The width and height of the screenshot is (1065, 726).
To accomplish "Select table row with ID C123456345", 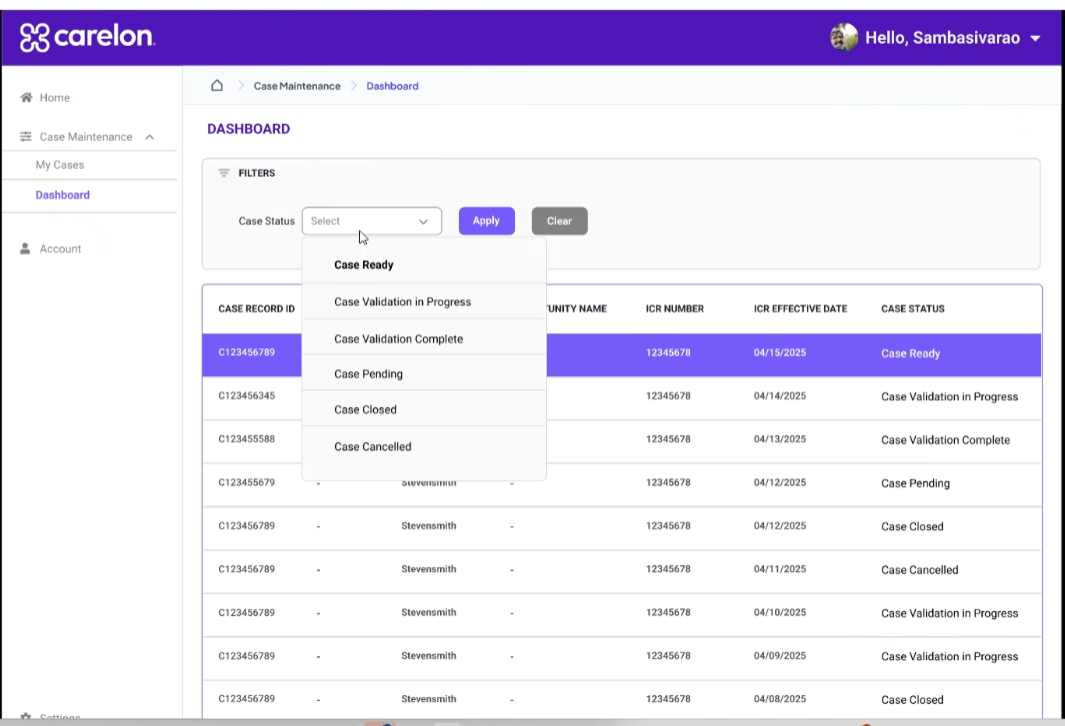I will (x=246, y=396).
